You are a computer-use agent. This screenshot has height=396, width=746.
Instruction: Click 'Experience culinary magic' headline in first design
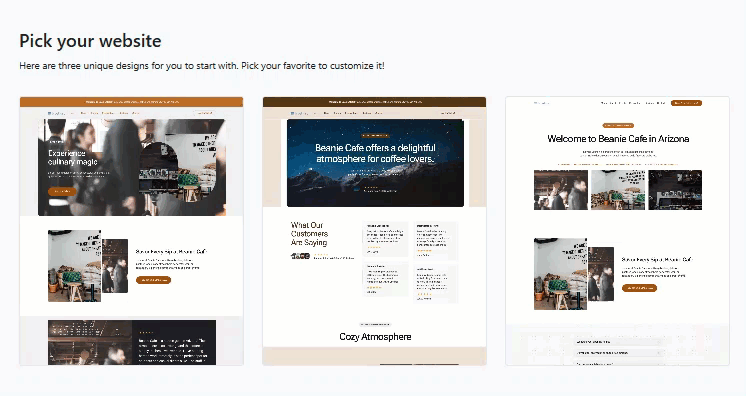(x=72, y=158)
